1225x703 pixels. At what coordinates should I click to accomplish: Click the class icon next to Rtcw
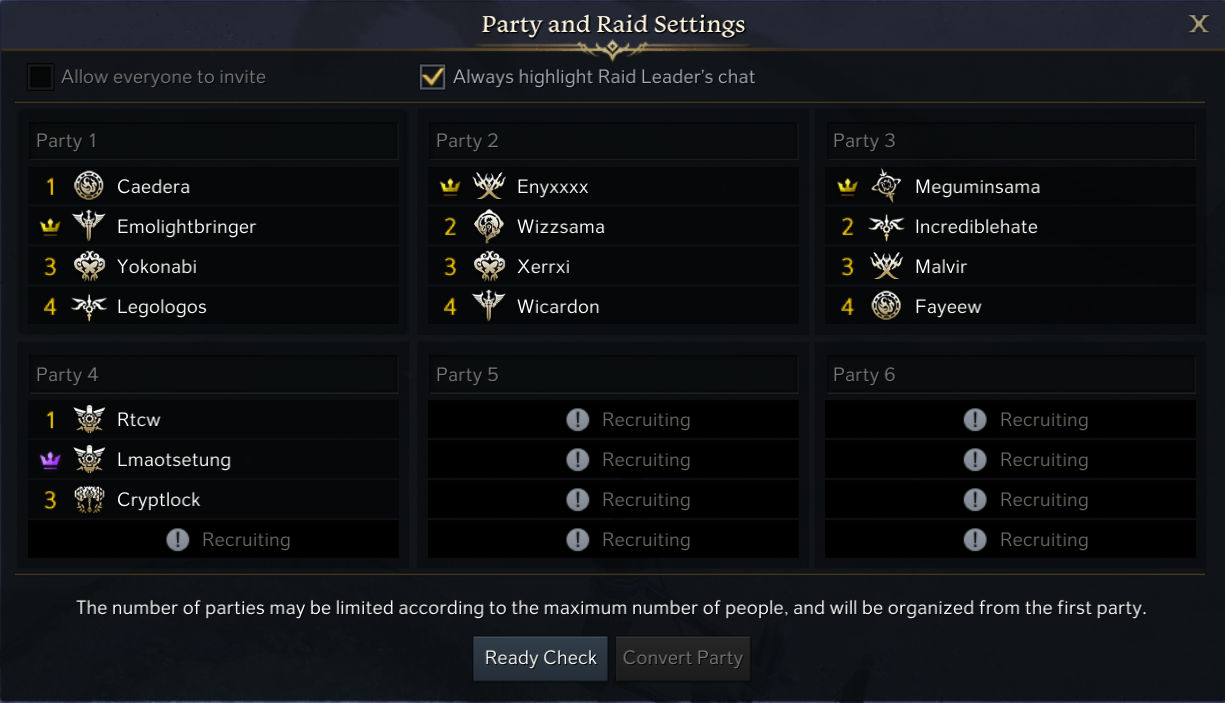(89, 420)
